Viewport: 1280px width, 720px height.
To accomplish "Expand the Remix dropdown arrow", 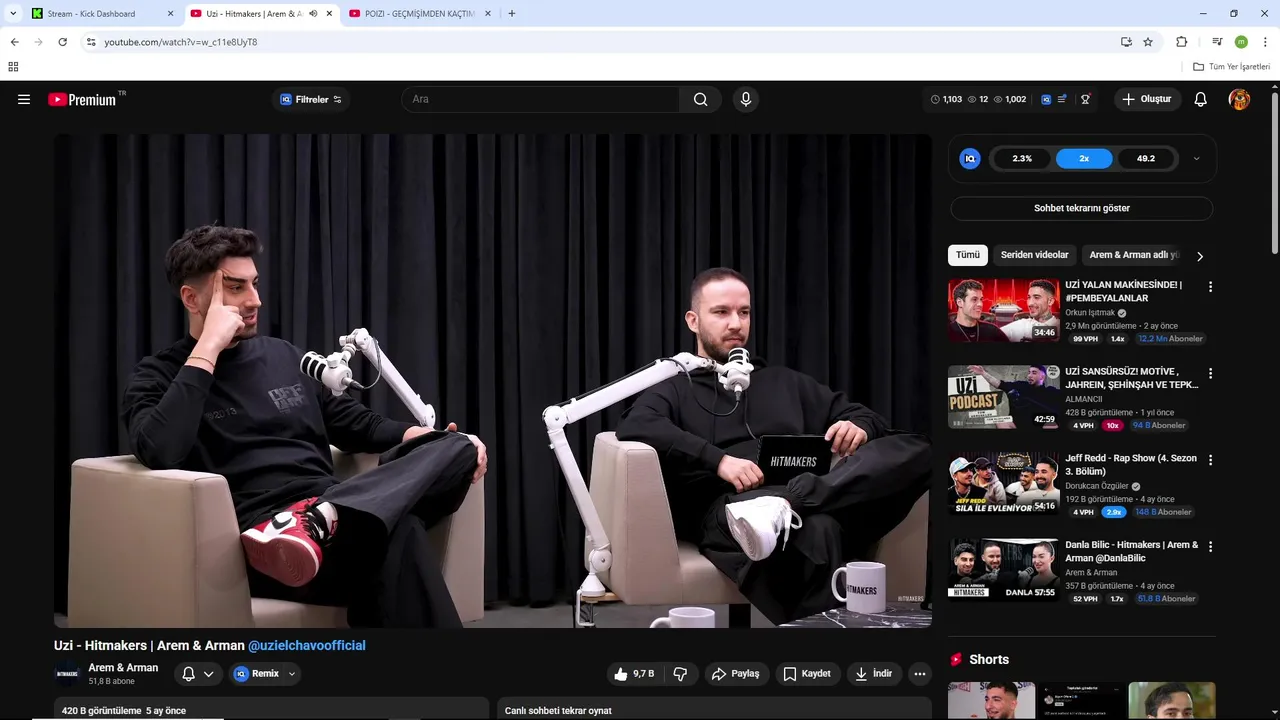I will pos(292,674).
